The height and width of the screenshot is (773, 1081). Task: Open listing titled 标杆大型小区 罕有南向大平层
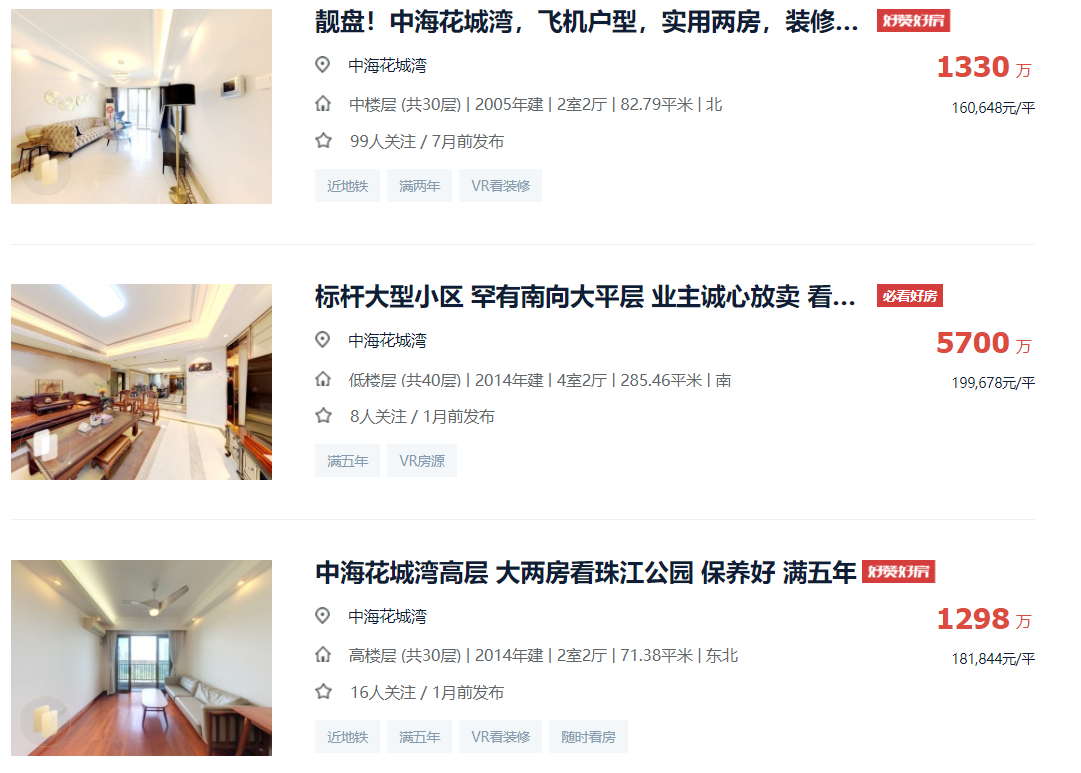coord(585,297)
